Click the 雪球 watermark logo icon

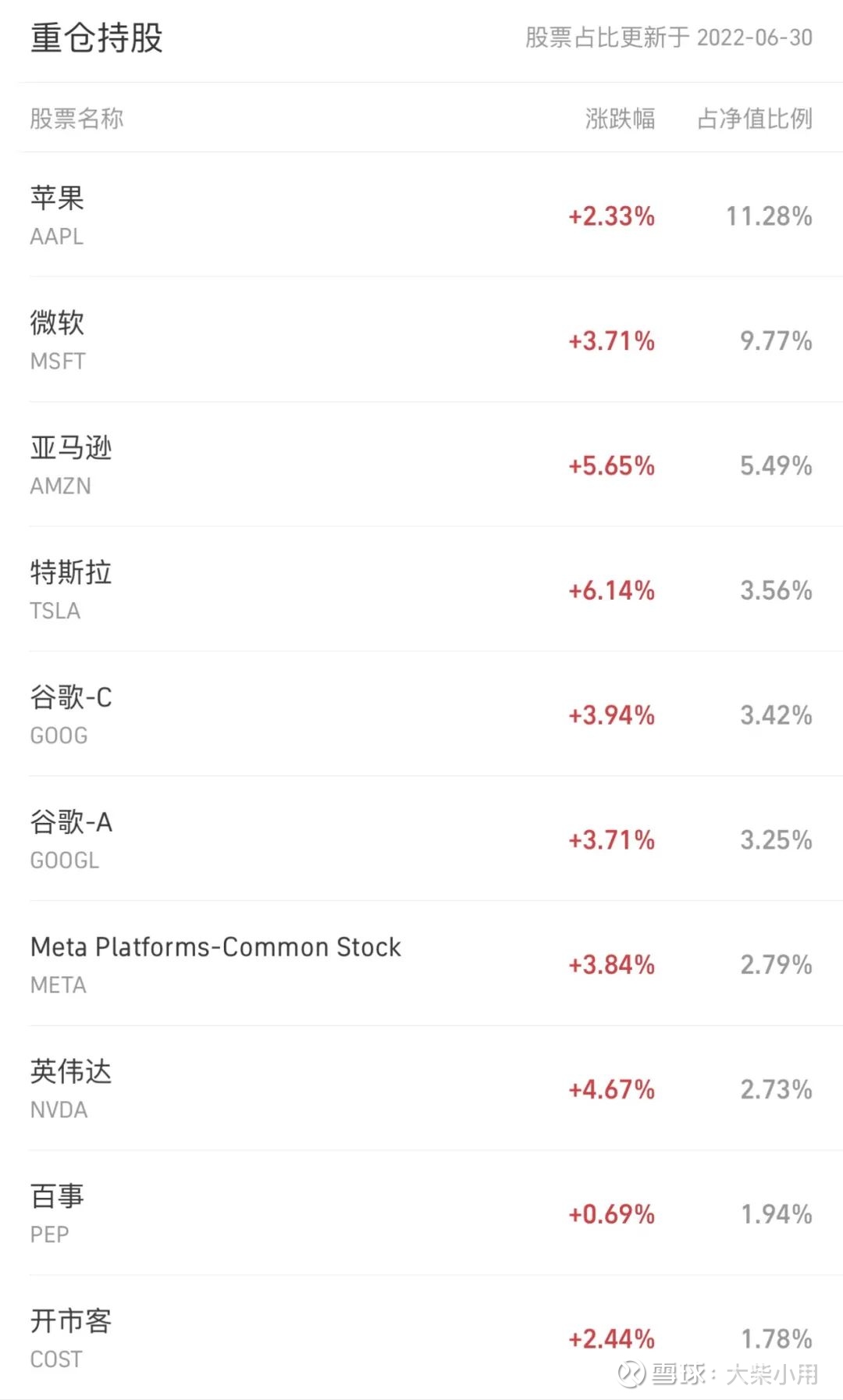[x=631, y=1374]
